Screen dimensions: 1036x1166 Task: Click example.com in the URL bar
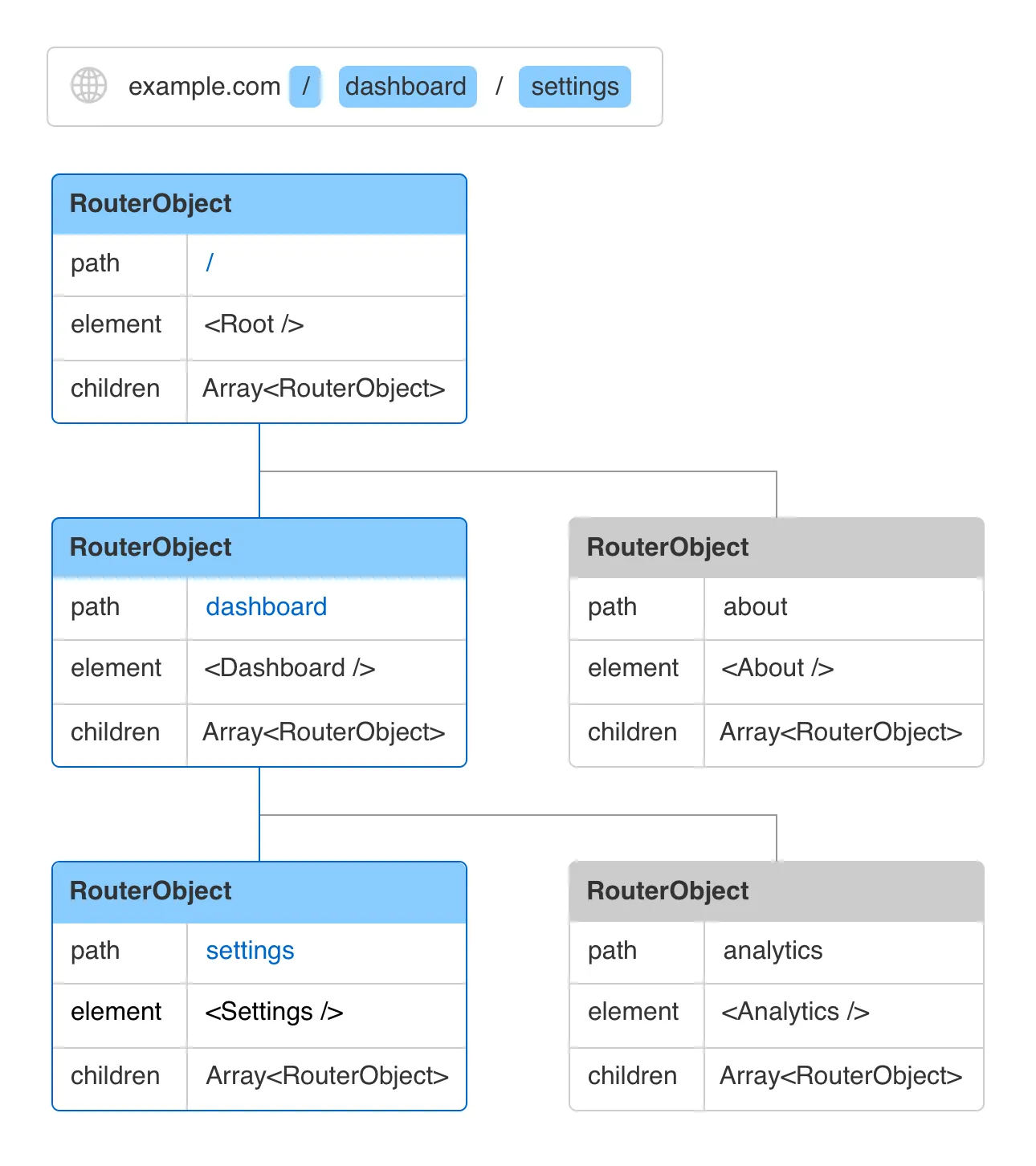tap(204, 87)
